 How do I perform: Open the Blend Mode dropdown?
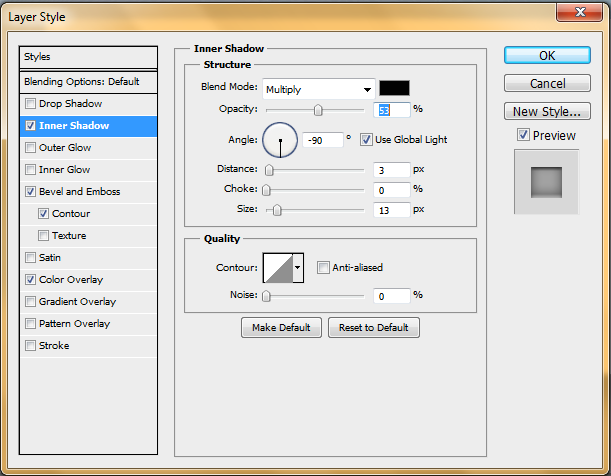319,89
